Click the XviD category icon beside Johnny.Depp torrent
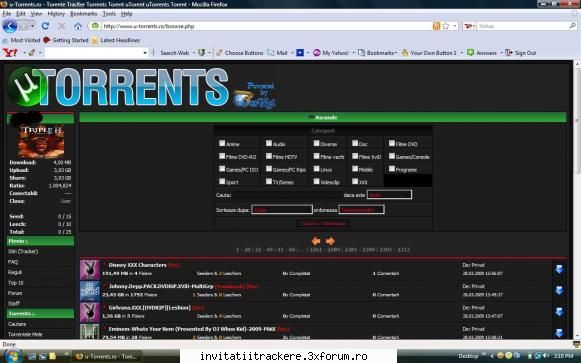The width and height of the screenshot is (581, 363). (90, 291)
